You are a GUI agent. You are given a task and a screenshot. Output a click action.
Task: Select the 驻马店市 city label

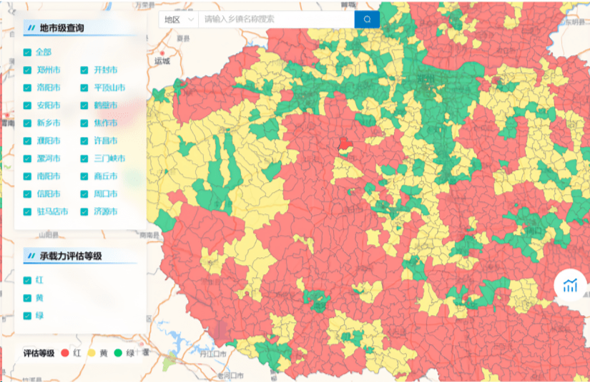(52, 212)
